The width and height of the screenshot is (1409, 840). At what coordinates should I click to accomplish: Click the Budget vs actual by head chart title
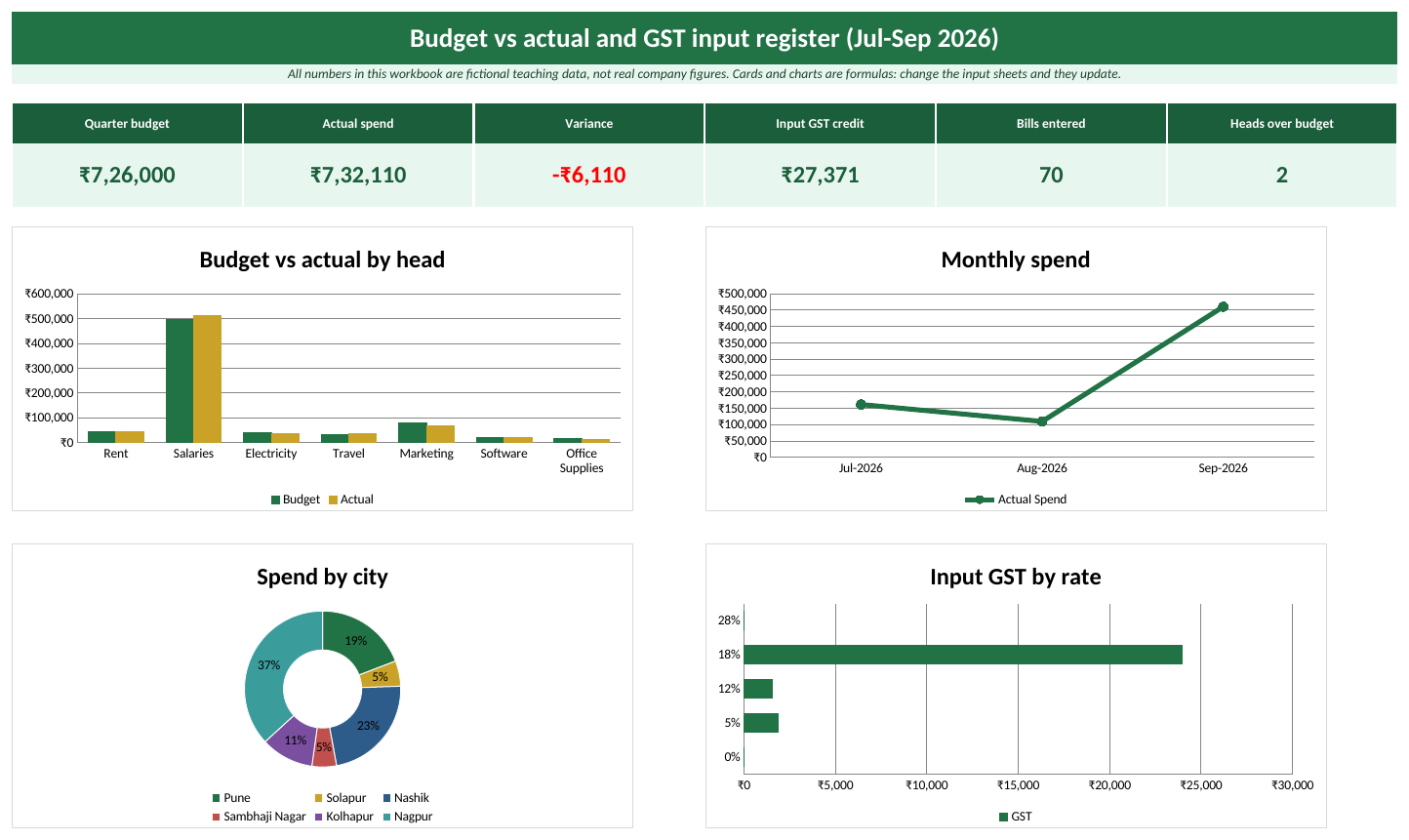[322, 260]
